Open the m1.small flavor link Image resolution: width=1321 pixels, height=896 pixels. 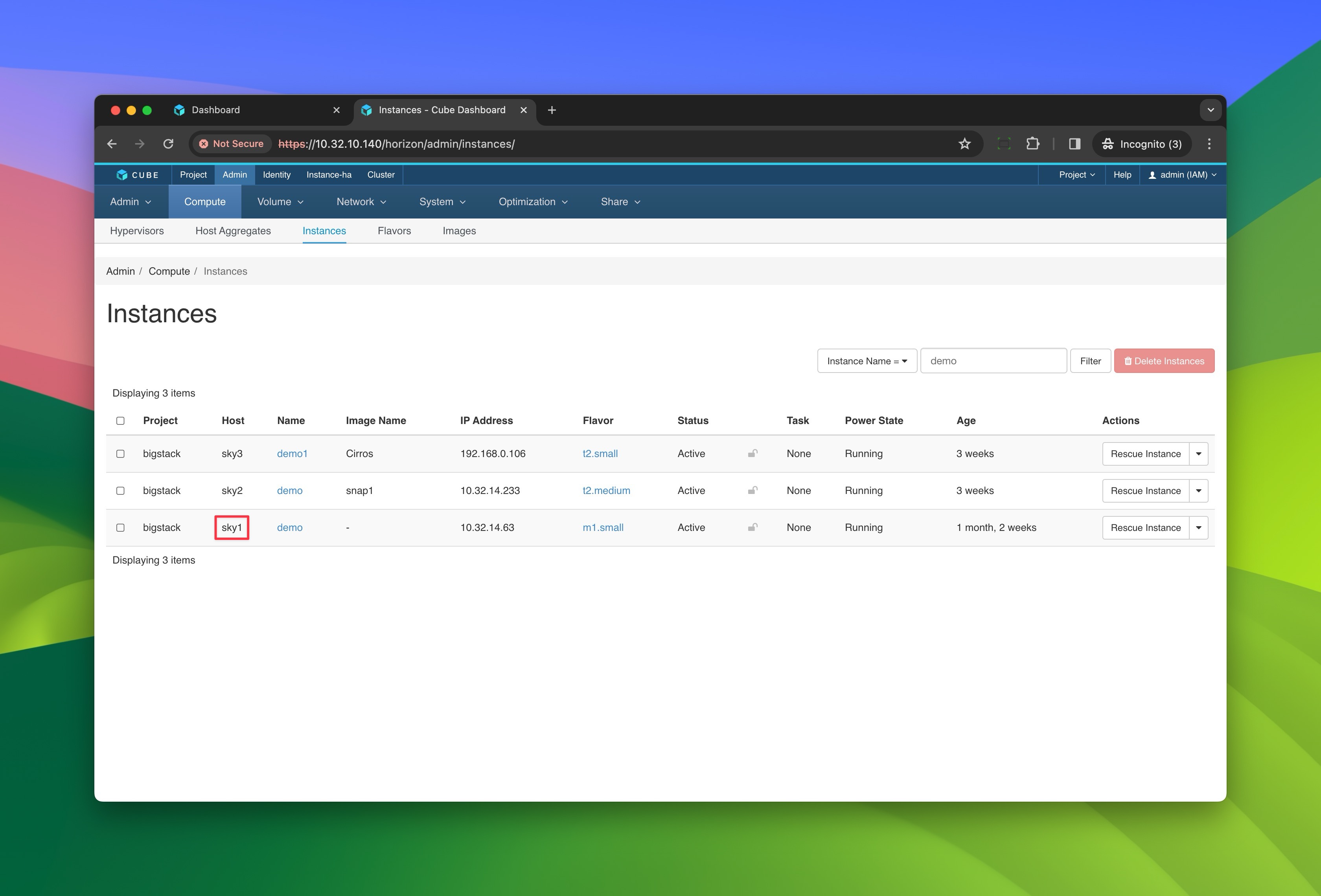tap(603, 527)
